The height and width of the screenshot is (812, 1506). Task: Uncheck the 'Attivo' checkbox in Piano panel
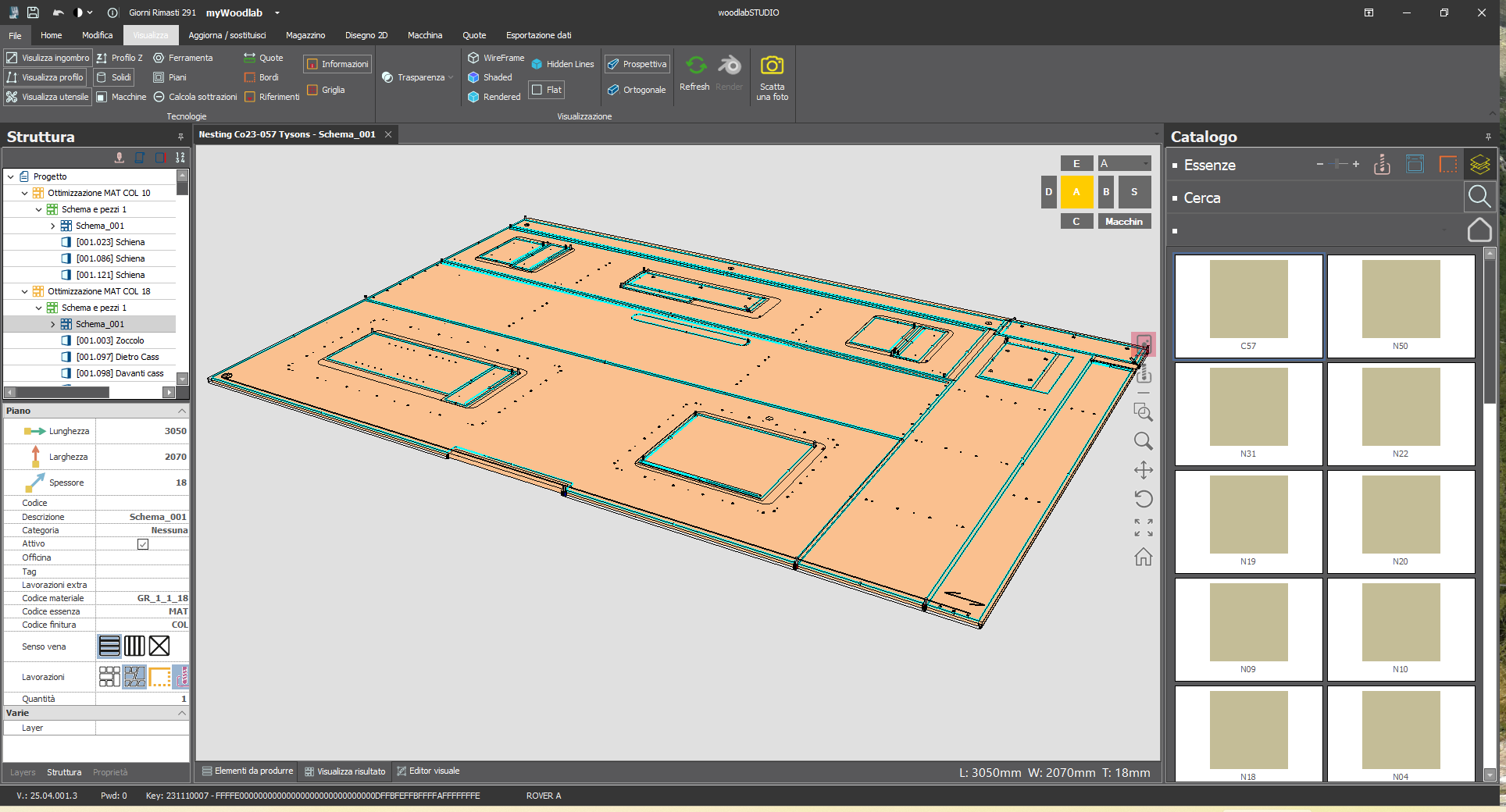point(143,544)
